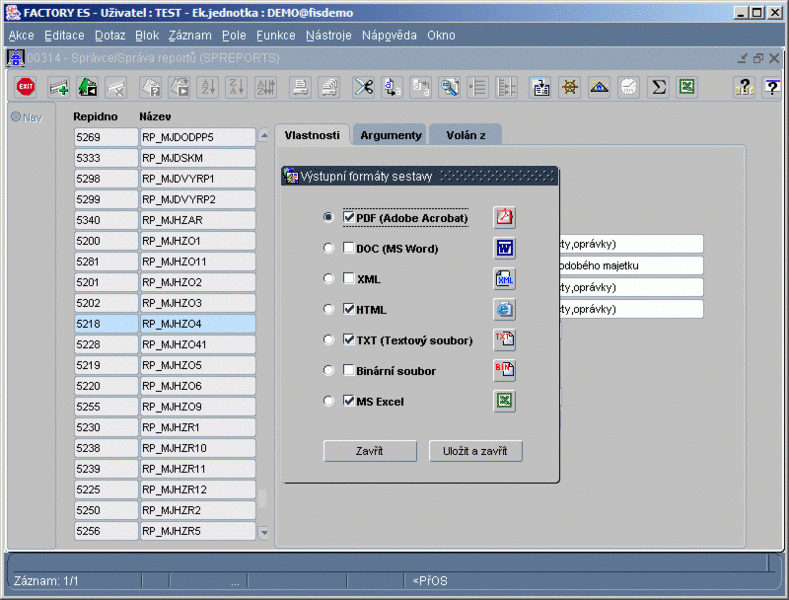This screenshot has height=600, width=789.
Task: Click the binary file format icon
Action: click(x=505, y=371)
